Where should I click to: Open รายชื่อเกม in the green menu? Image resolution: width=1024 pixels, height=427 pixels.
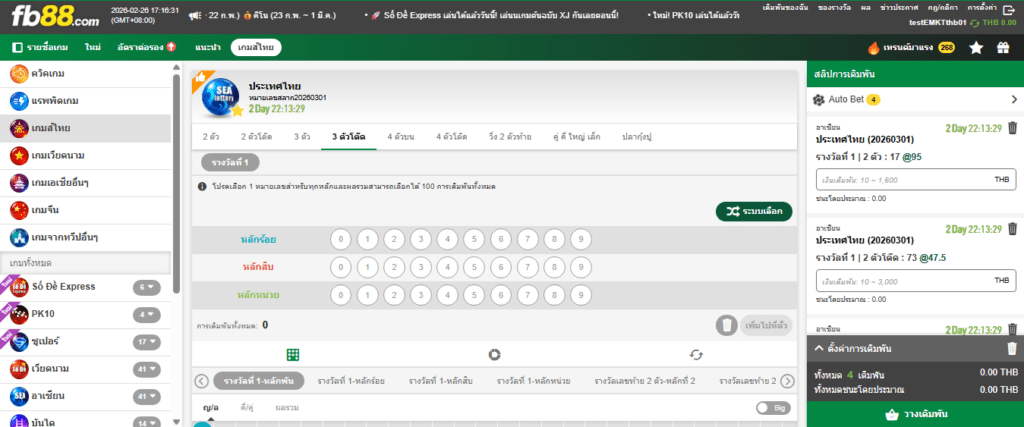(40, 48)
